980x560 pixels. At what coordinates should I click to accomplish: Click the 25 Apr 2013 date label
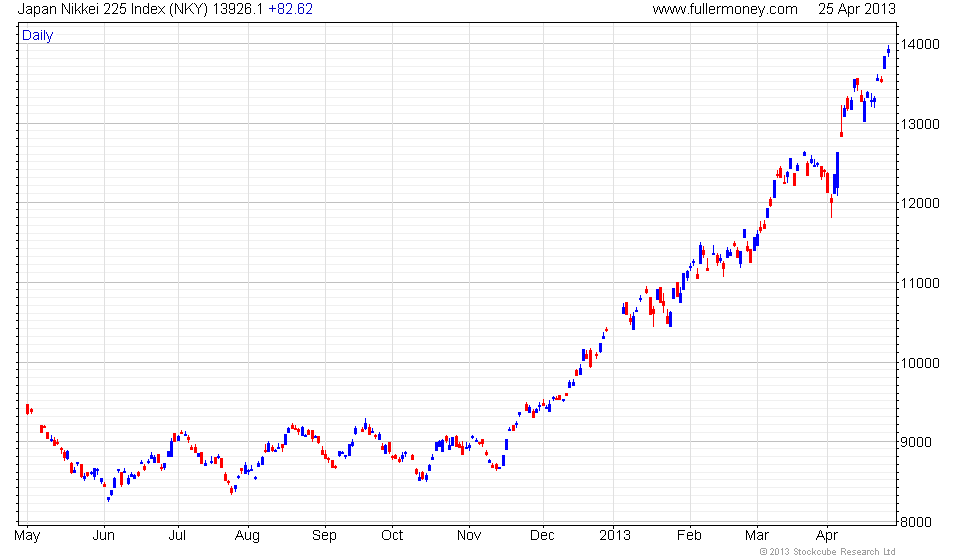[x=856, y=9]
